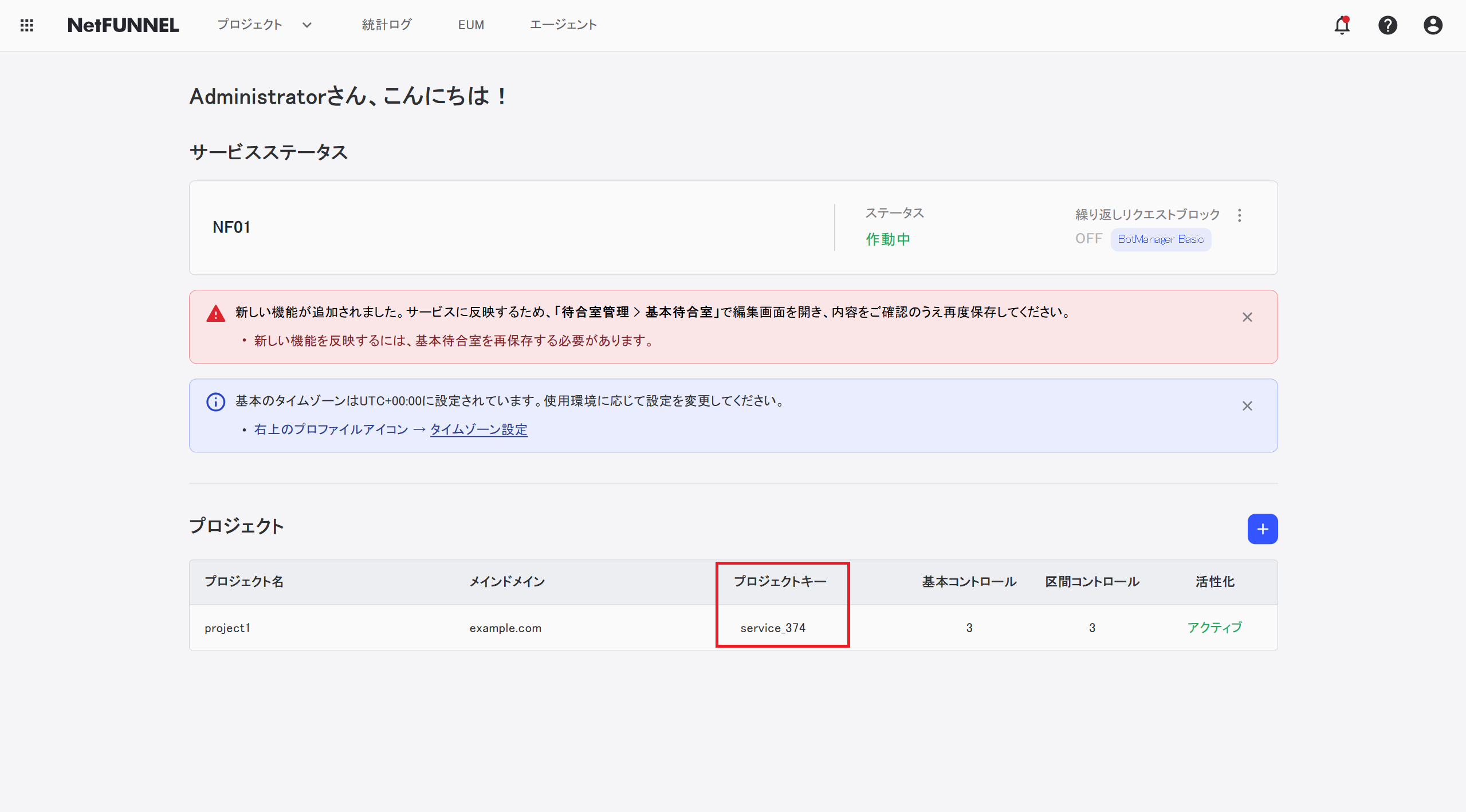Go to the 統計ログ menu
The width and height of the screenshot is (1466, 812).
click(x=387, y=25)
